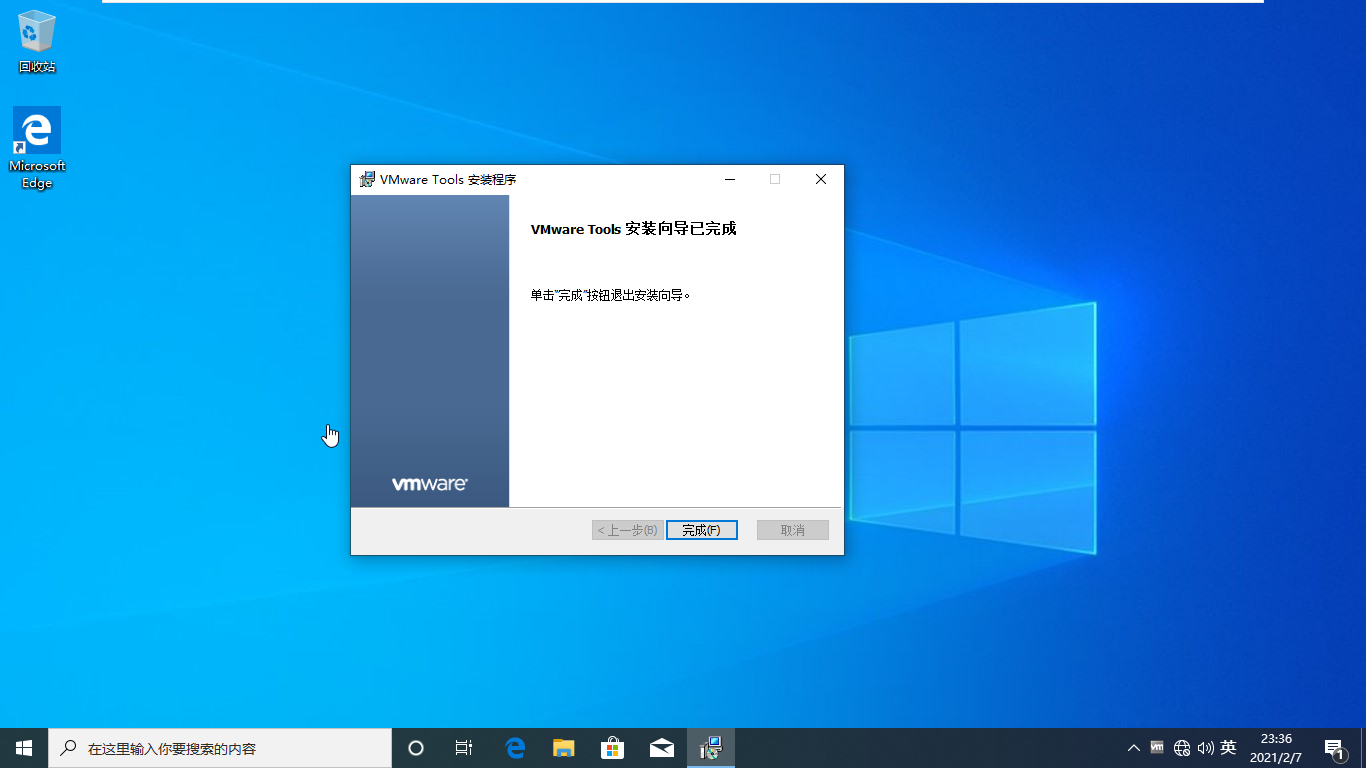Viewport: 1366px width, 768px height.
Task: Open the clock and date flyout
Action: click(1276, 748)
